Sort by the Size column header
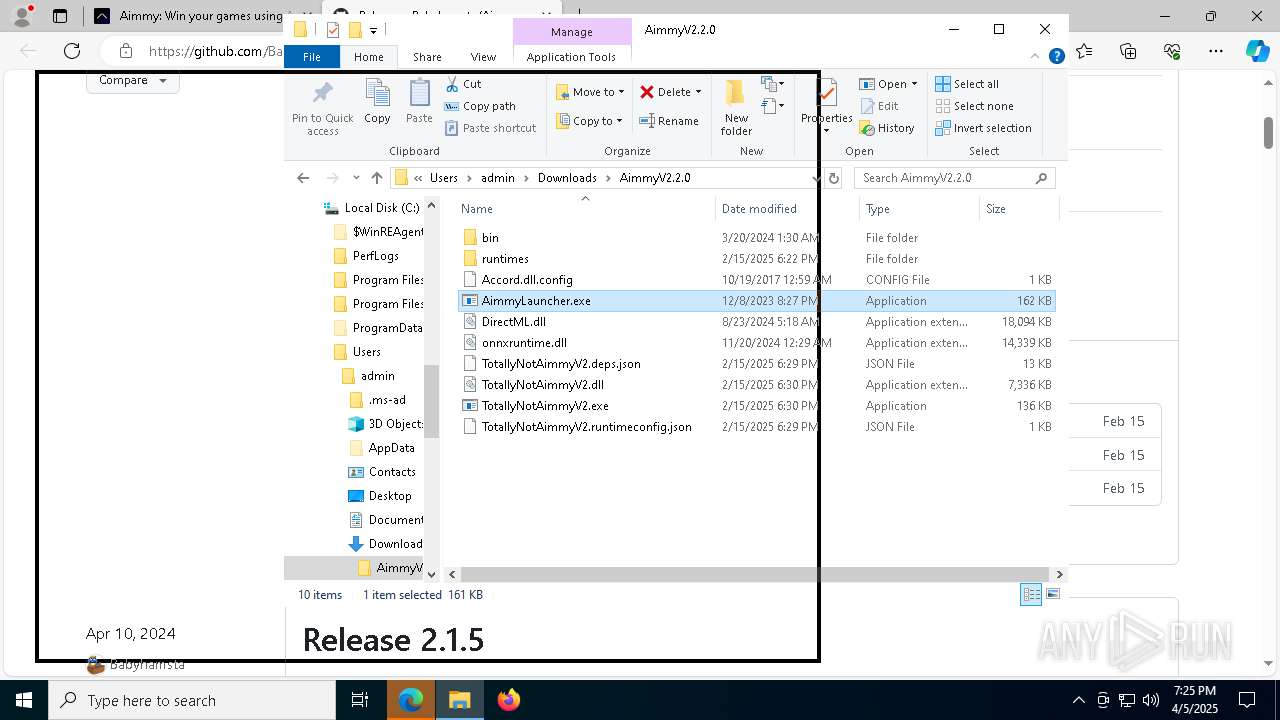 pyautogui.click(x=1018, y=209)
